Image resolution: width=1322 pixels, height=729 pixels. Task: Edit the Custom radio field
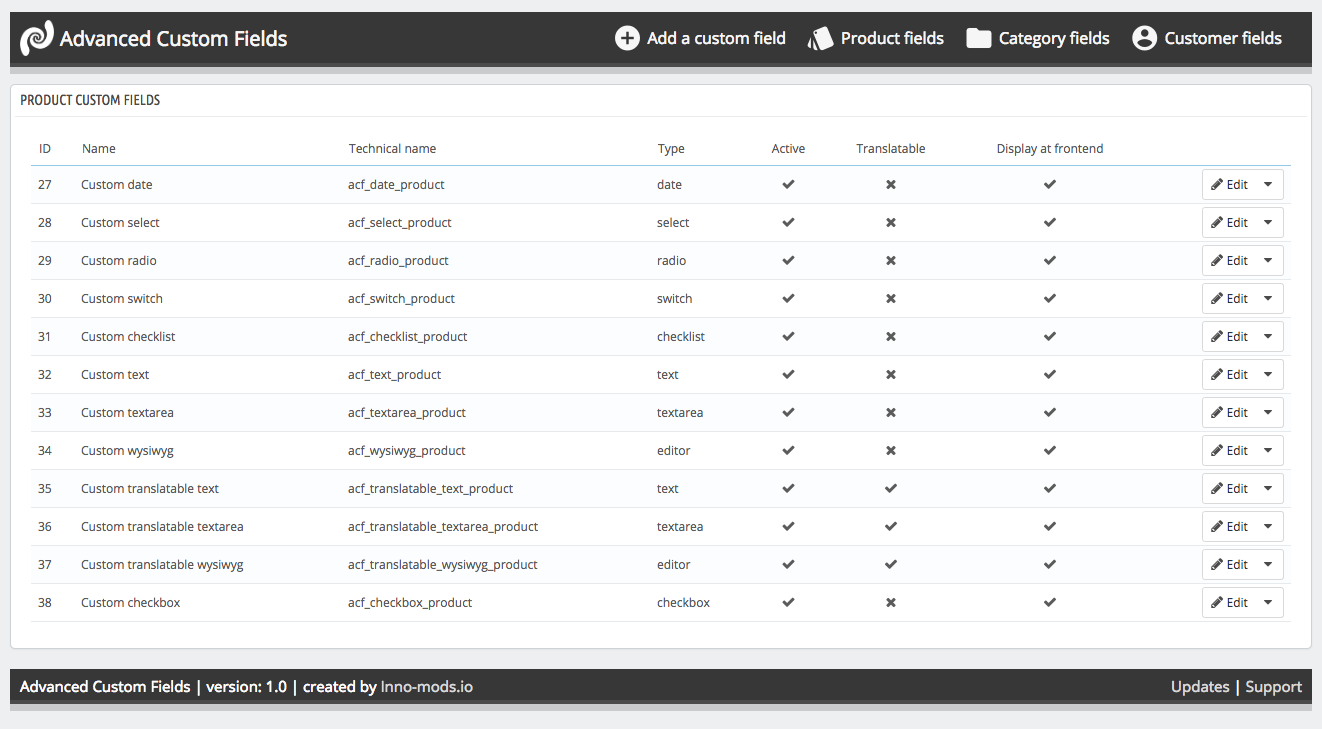1229,260
